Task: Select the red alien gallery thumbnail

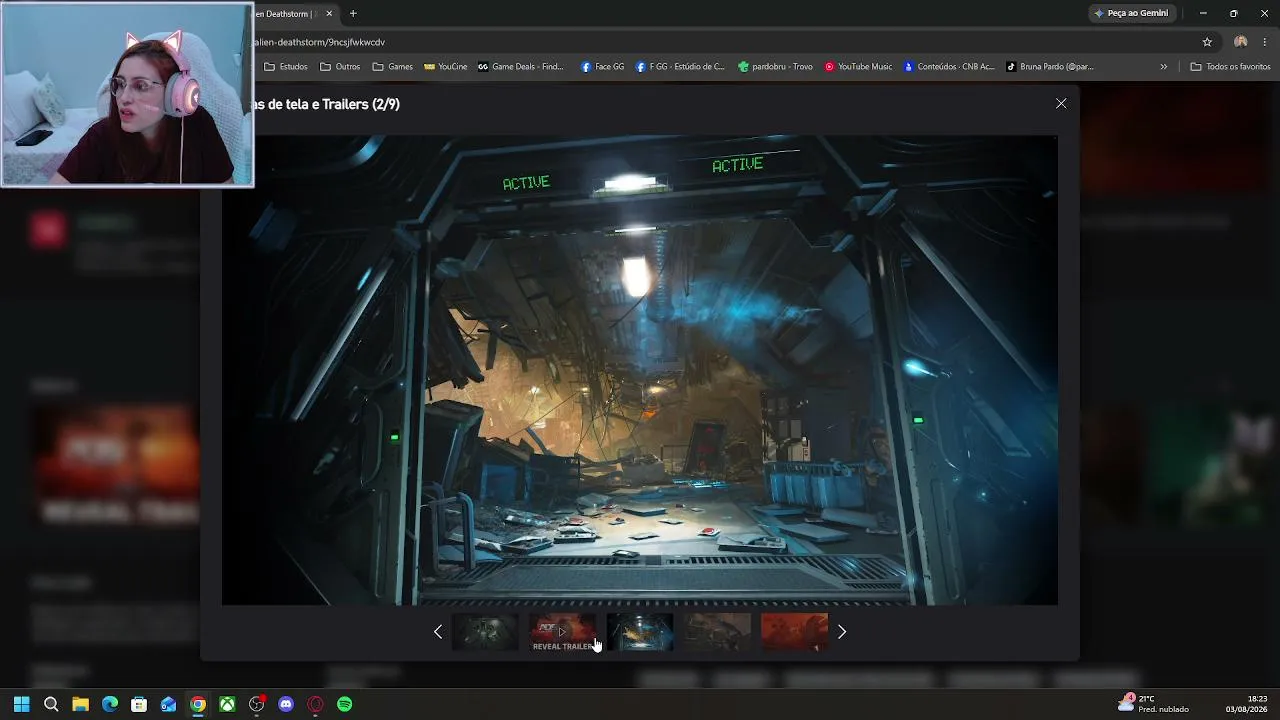Action: point(794,632)
